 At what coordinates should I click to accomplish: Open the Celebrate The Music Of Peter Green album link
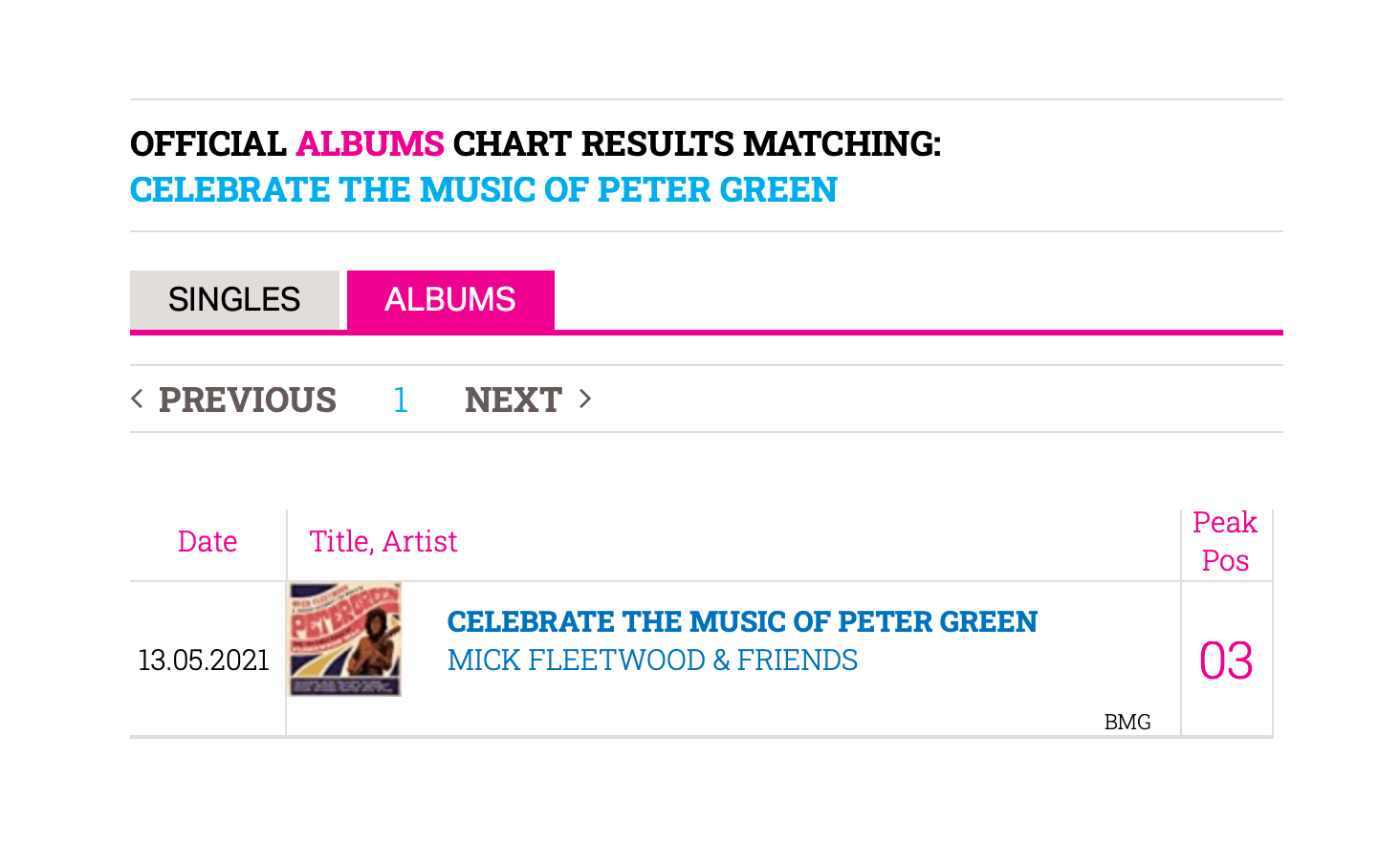(742, 621)
